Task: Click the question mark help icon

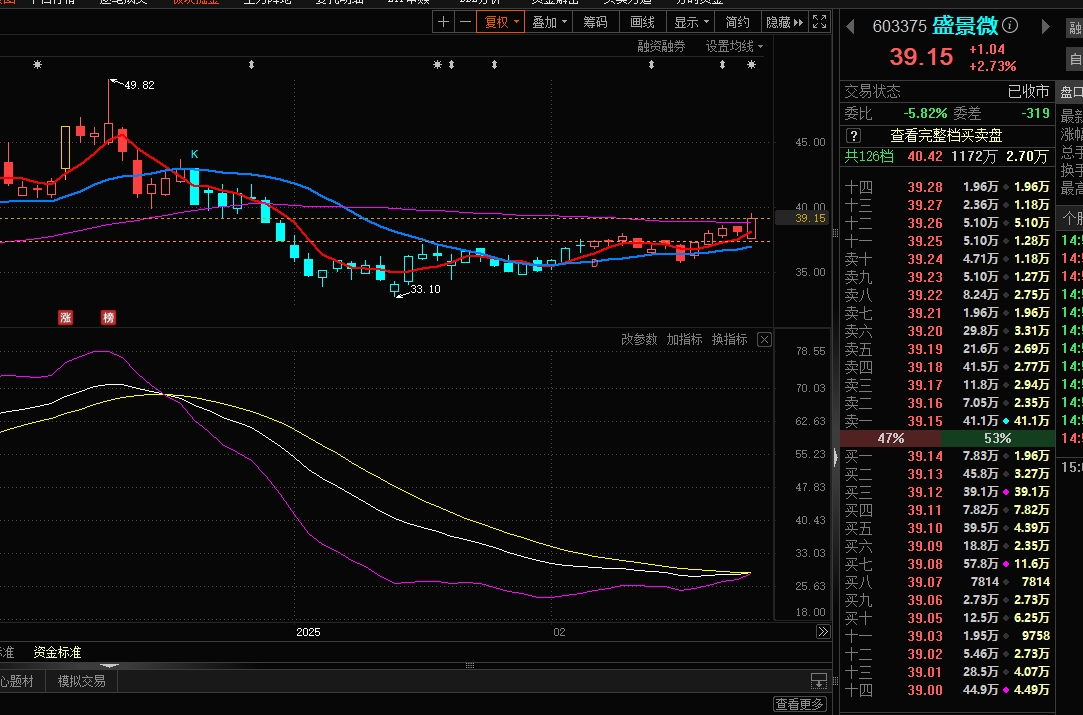Action: click(853, 135)
